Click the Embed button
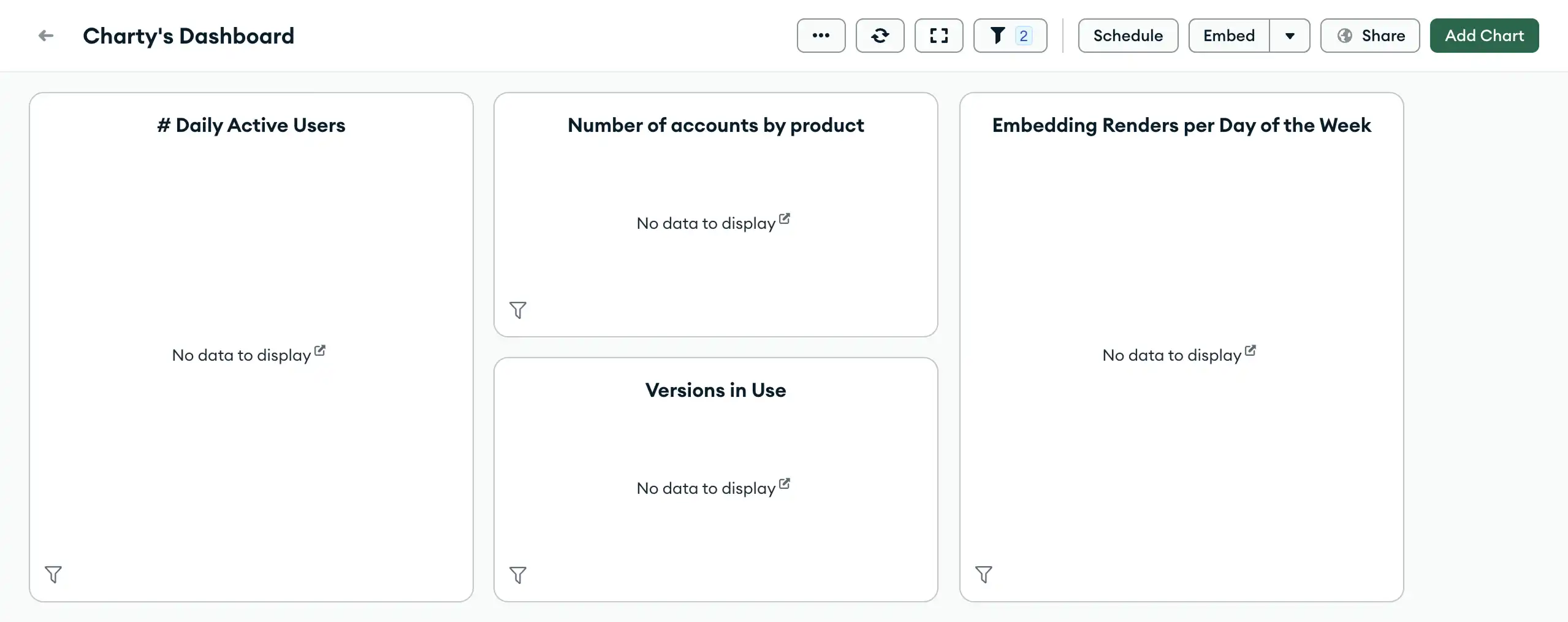 tap(1228, 36)
